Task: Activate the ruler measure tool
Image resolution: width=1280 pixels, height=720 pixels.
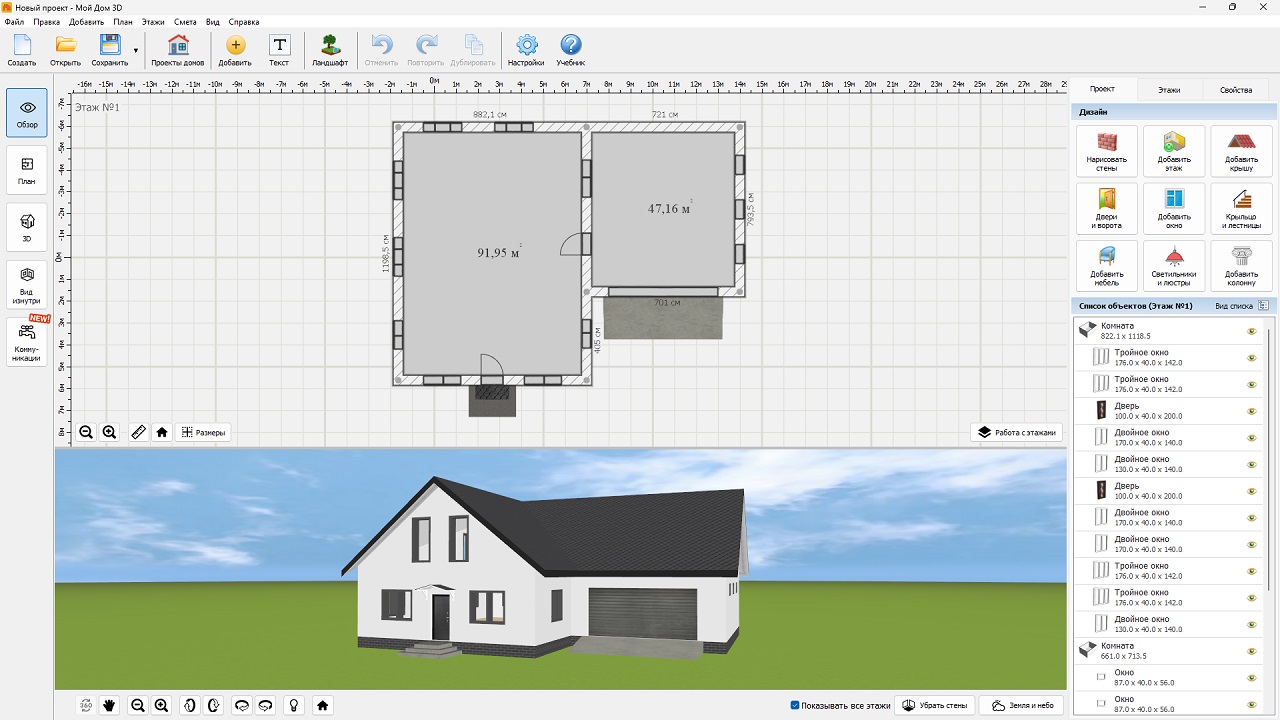Action: point(138,433)
